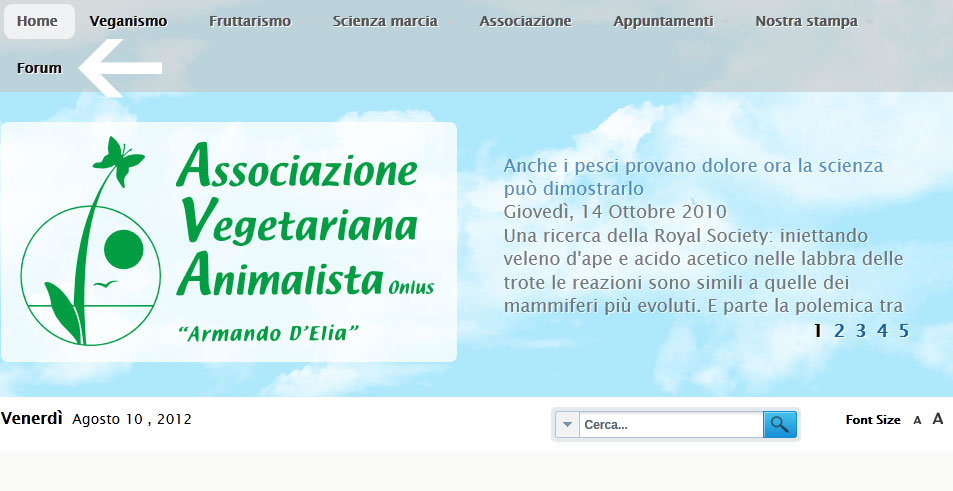Open the Associazione menu
This screenshot has height=491, width=953.
(525, 21)
